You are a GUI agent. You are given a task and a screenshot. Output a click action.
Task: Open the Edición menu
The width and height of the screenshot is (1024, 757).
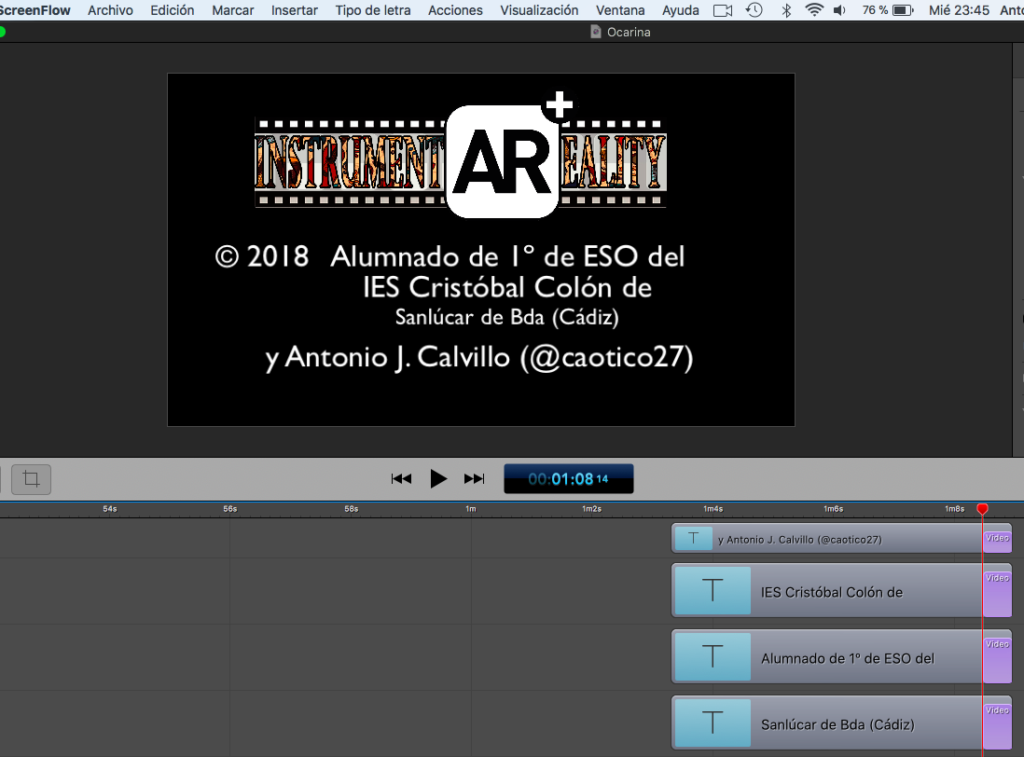[x=172, y=10]
